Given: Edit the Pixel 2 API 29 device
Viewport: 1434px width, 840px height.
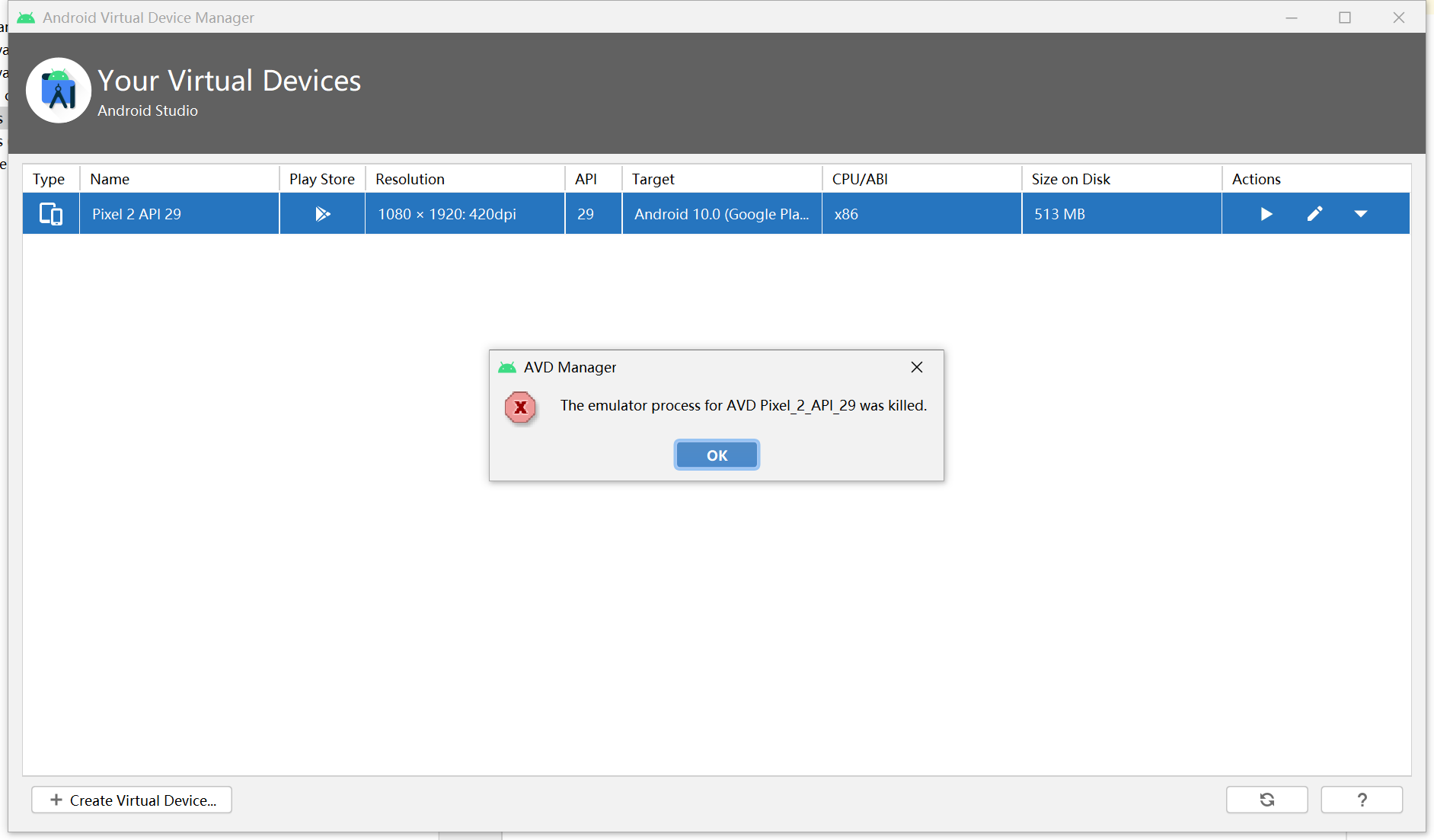Looking at the screenshot, I should (x=1314, y=214).
